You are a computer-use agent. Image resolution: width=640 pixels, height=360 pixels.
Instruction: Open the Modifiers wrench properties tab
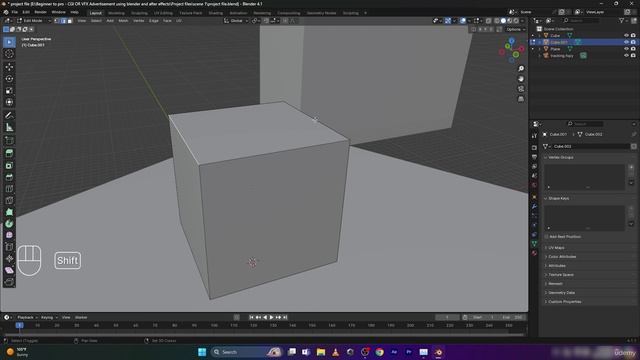(x=534, y=206)
